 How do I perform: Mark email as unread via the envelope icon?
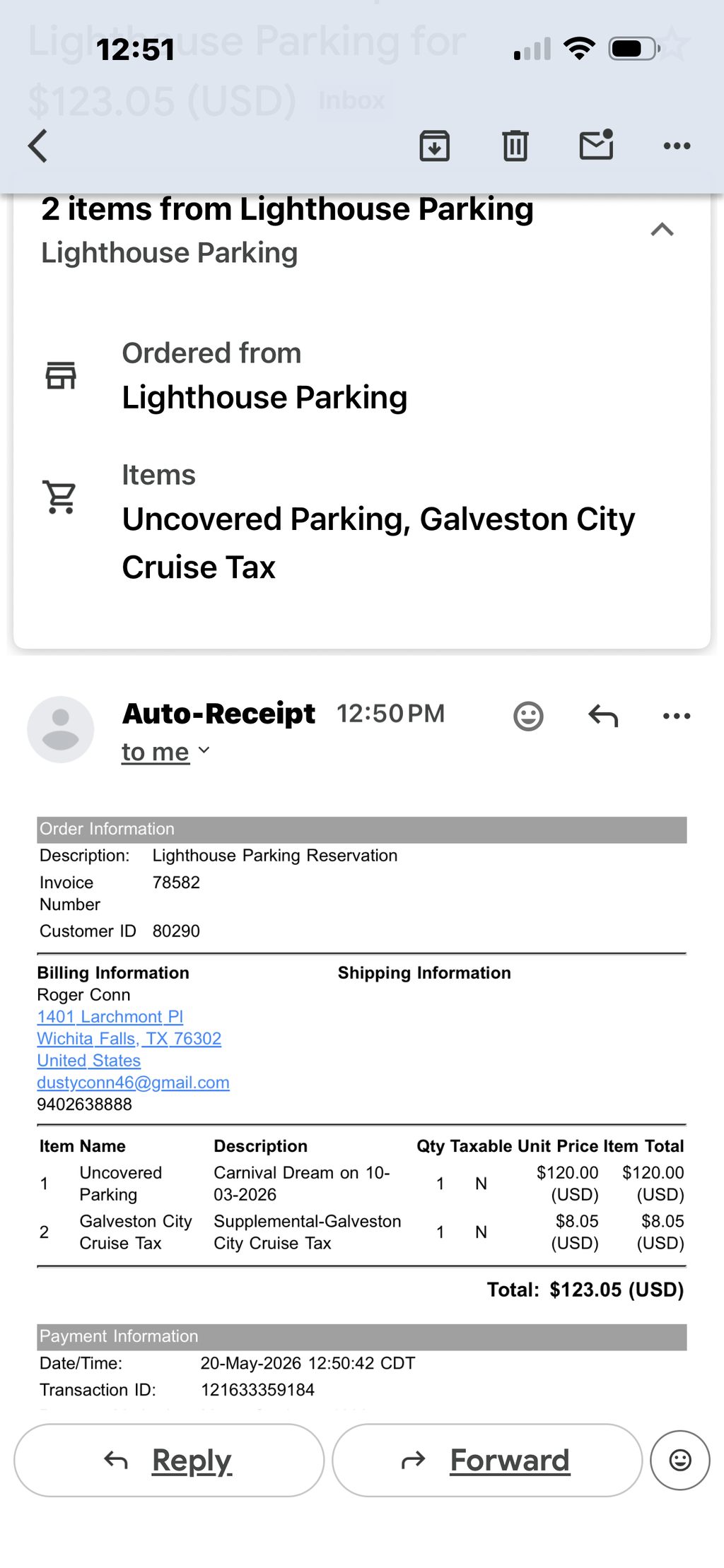coord(596,145)
